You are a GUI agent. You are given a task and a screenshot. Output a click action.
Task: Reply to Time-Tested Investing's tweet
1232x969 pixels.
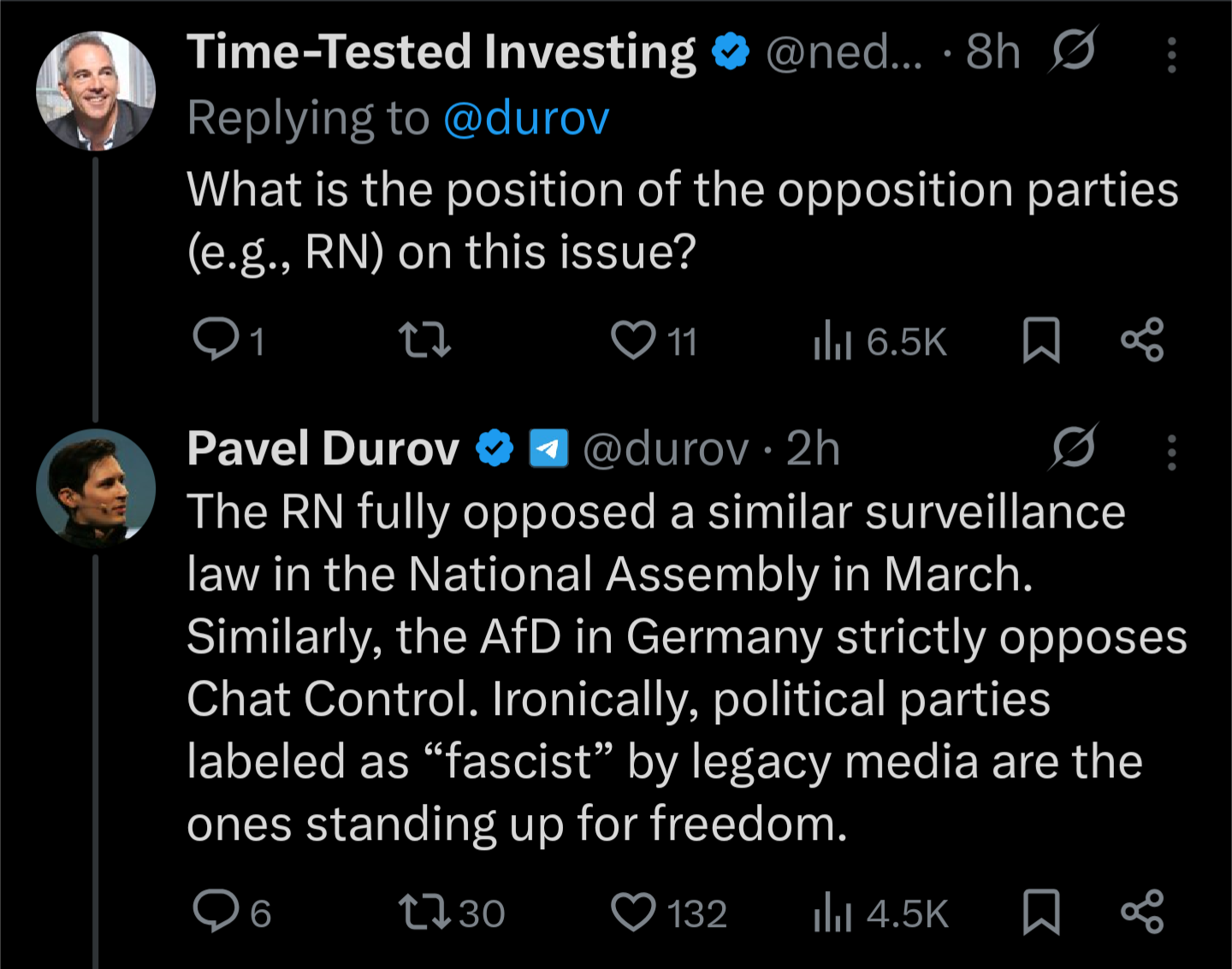(x=216, y=339)
